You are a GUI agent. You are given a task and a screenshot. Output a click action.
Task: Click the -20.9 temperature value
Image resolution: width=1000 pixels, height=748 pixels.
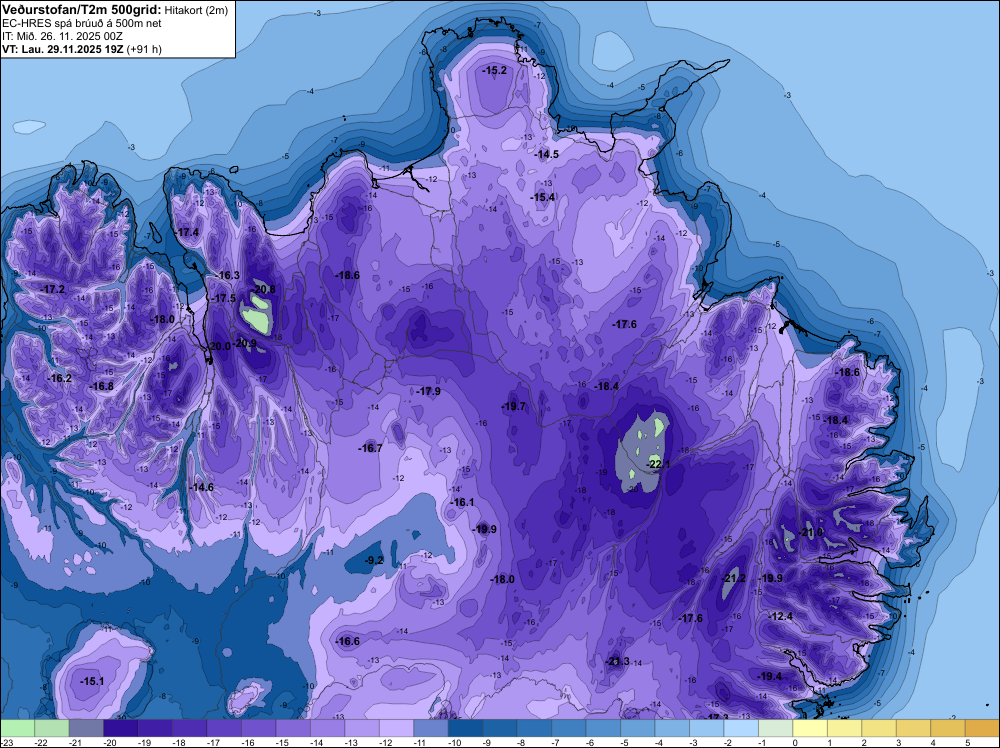pyautogui.click(x=245, y=343)
